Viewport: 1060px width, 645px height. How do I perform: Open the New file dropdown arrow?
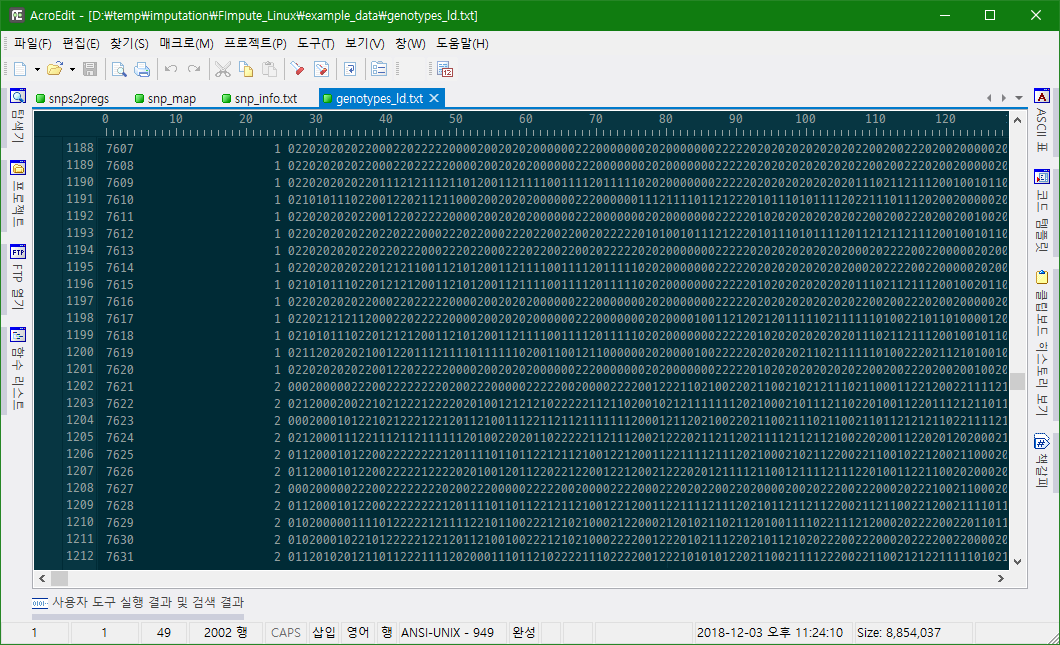[37, 69]
